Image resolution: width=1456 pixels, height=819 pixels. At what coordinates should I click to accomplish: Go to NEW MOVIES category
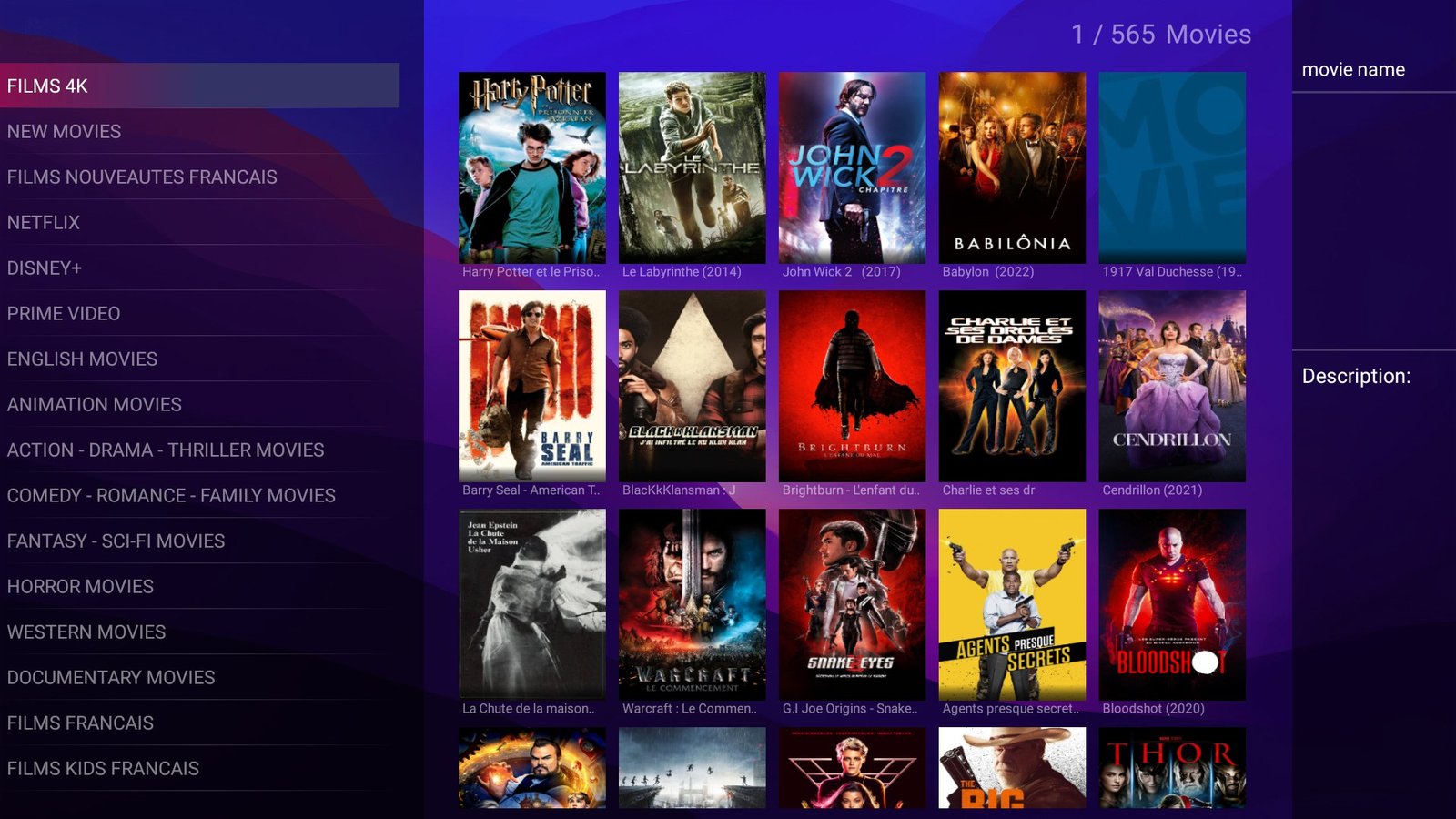(64, 131)
